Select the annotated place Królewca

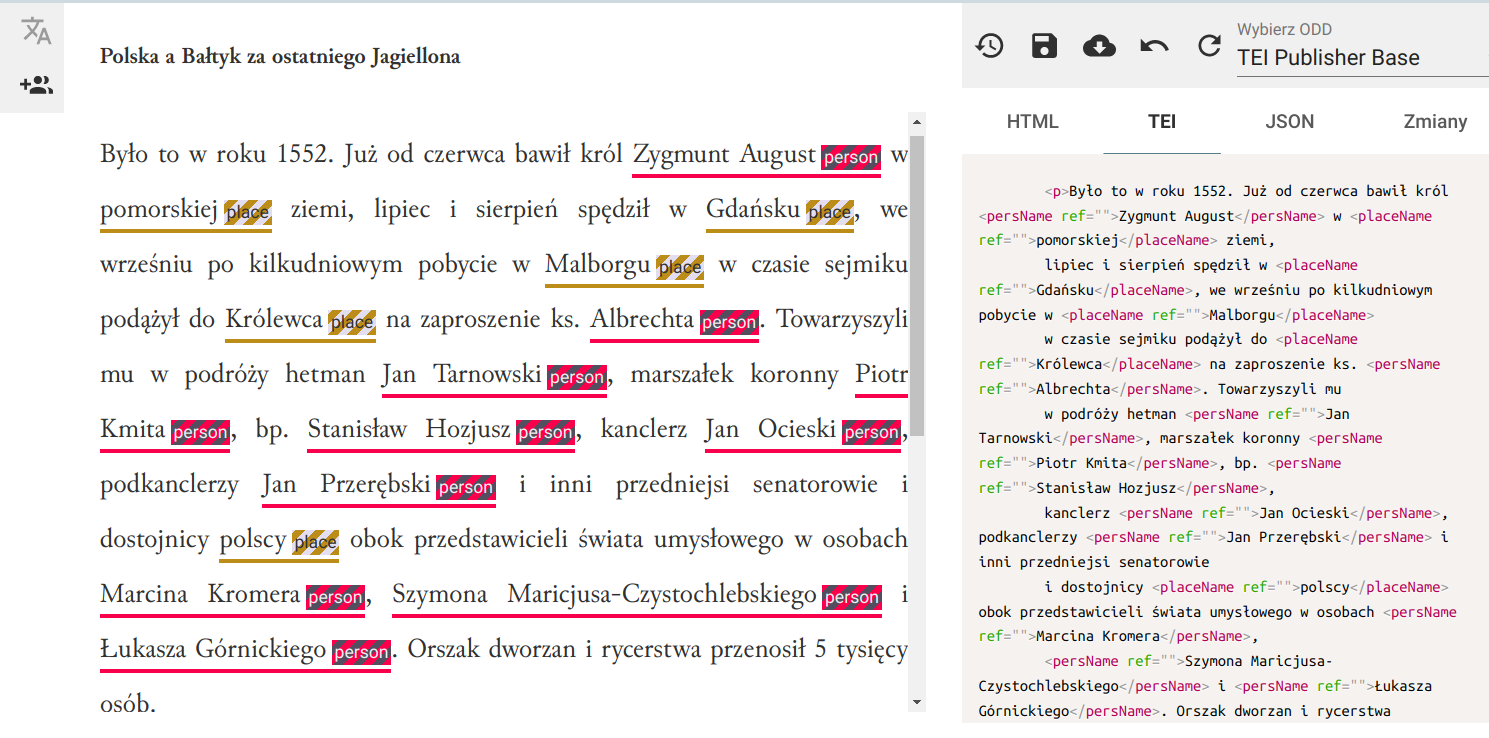(275, 320)
